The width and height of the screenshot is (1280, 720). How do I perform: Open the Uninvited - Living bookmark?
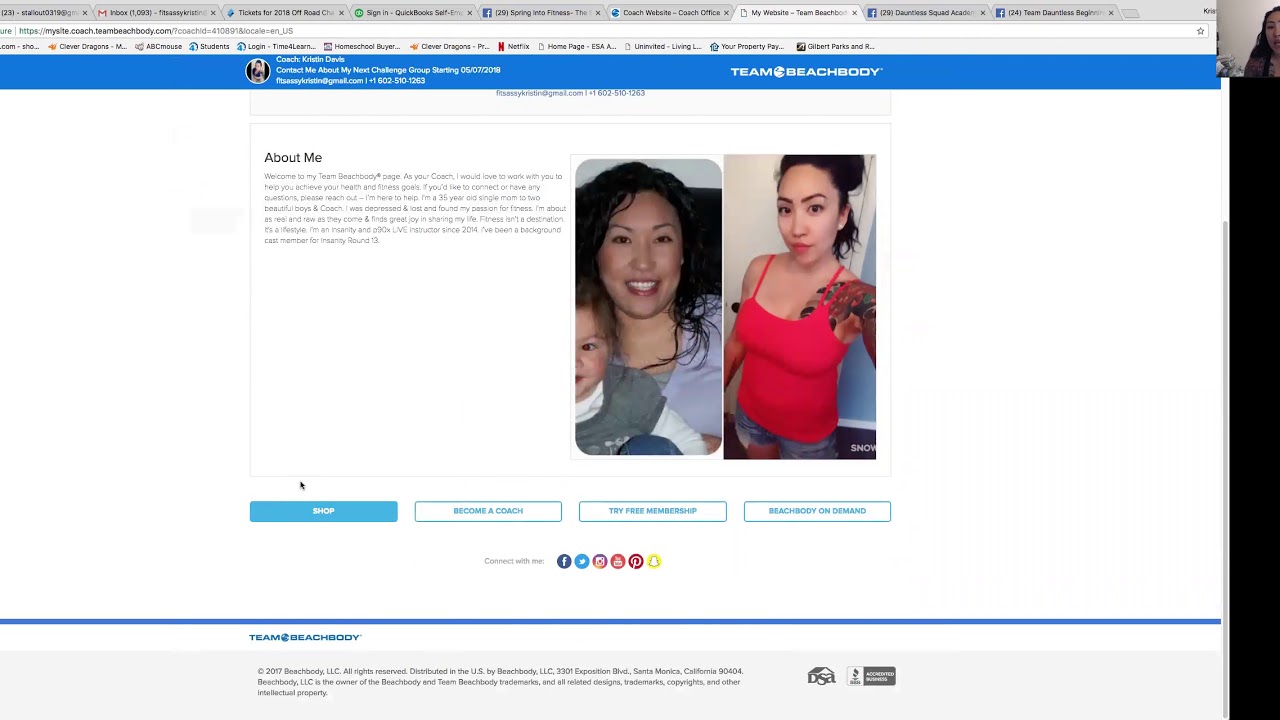(663, 46)
